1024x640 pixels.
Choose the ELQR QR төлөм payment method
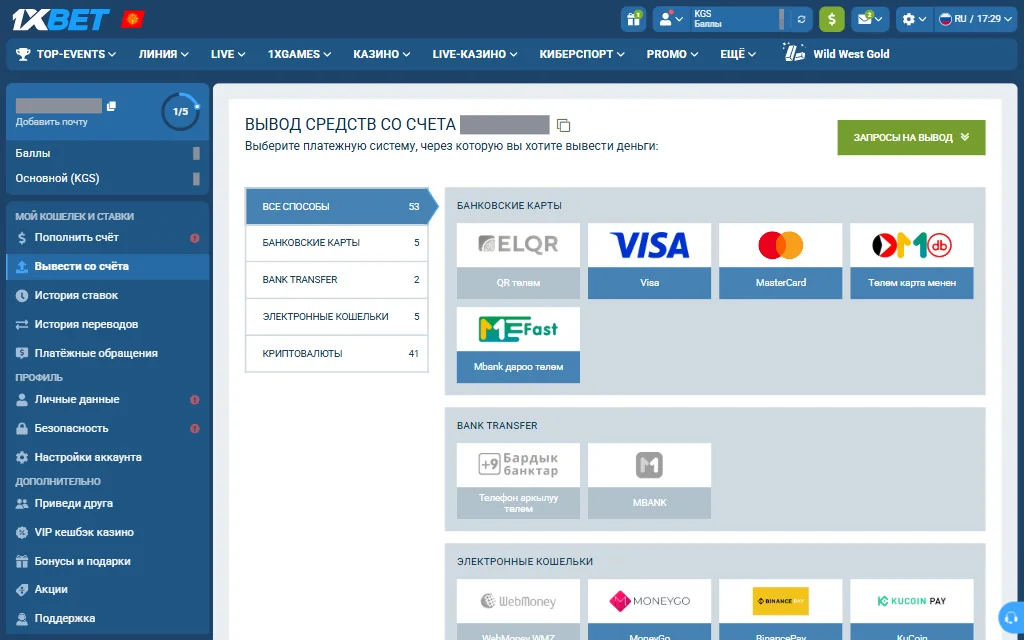click(518, 261)
